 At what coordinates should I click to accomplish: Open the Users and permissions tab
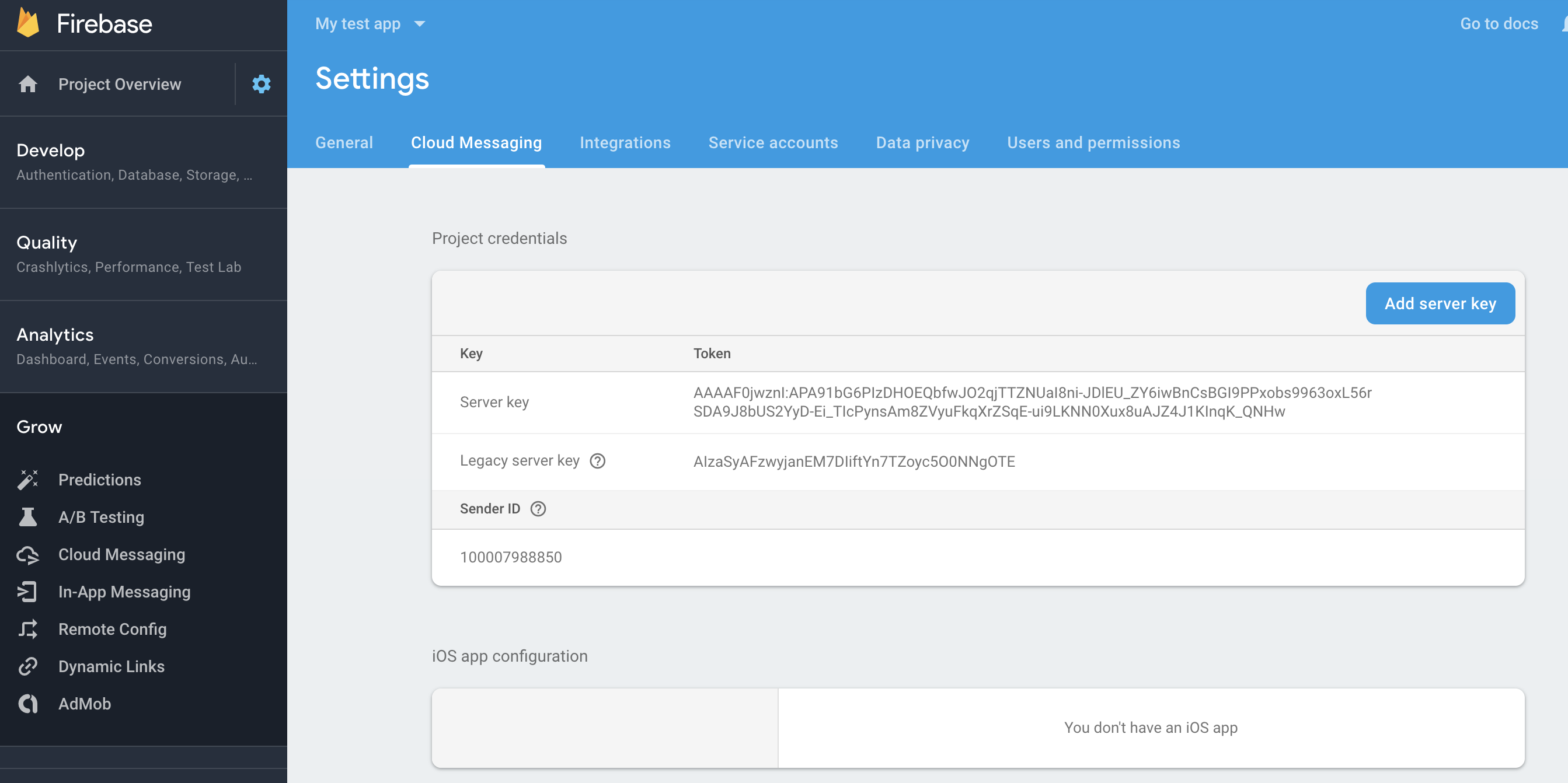(1093, 142)
